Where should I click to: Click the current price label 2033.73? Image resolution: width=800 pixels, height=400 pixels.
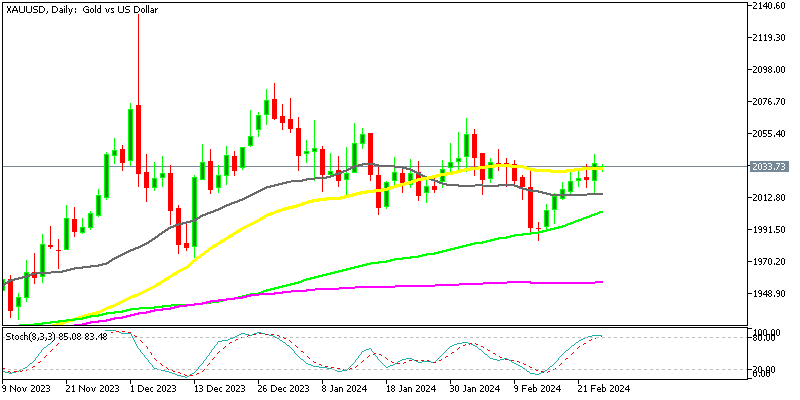[x=771, y=166]
